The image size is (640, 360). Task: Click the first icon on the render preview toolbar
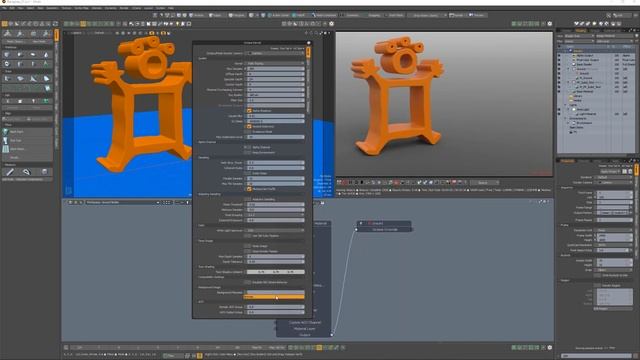pos(339,182)
